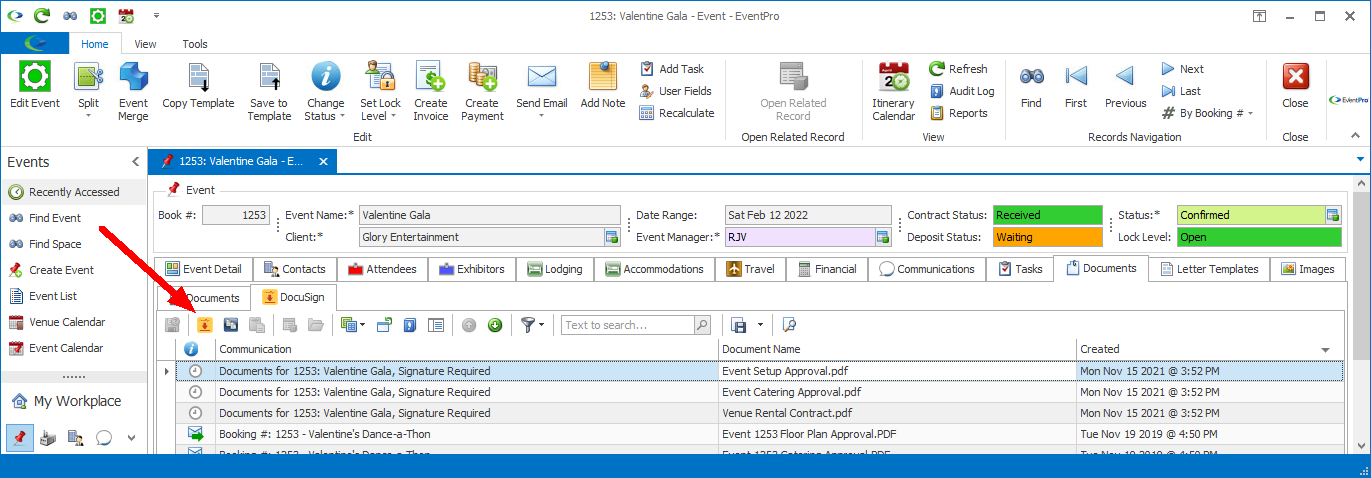Open the Customize Quick Access Toolbar arrow
Viewport: 1371px width, 478px height.
156,16
